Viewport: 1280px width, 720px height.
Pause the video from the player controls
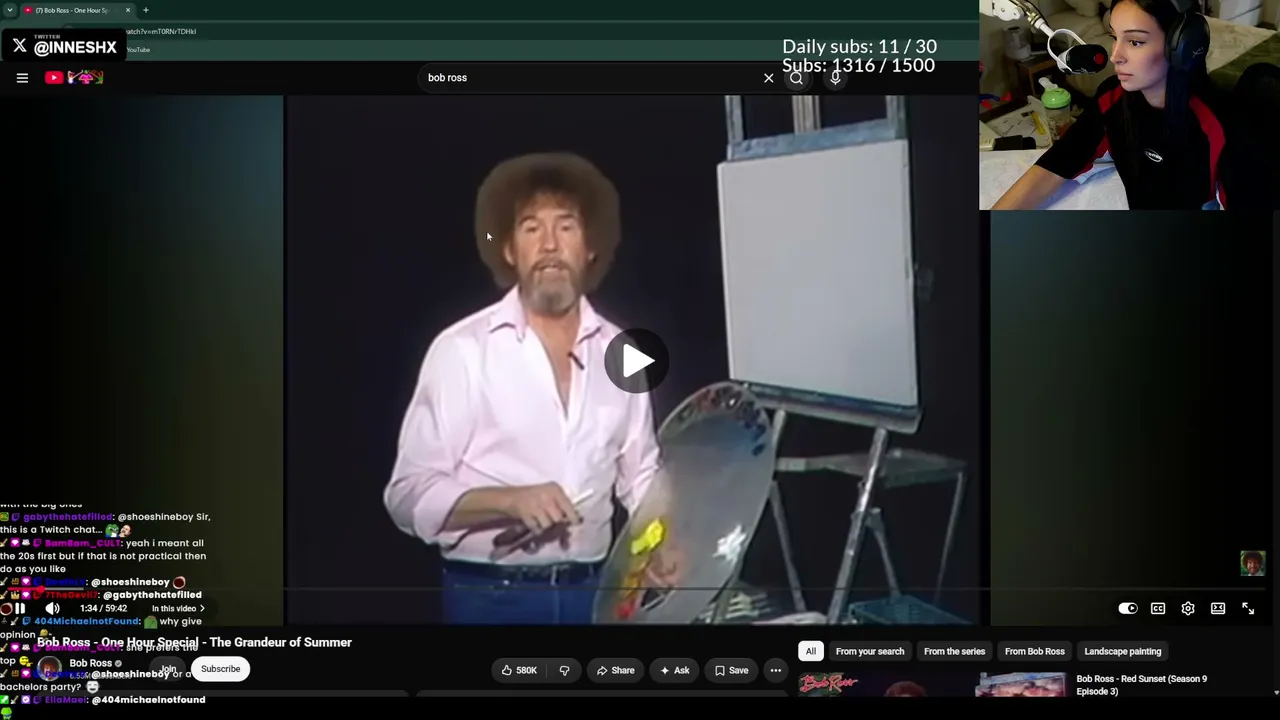click(19, 608)
